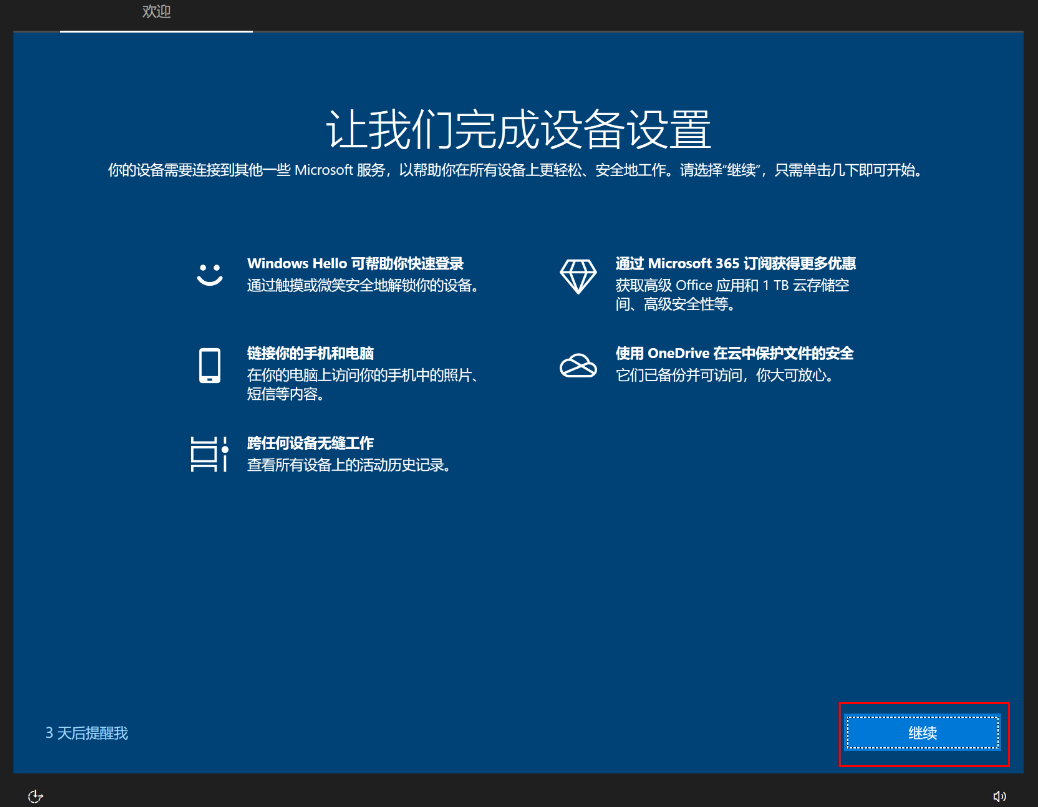Click the subtitle text mentioning Microsoft 服务
This screenshot has width=1038, height=807.
pos(519,170)
